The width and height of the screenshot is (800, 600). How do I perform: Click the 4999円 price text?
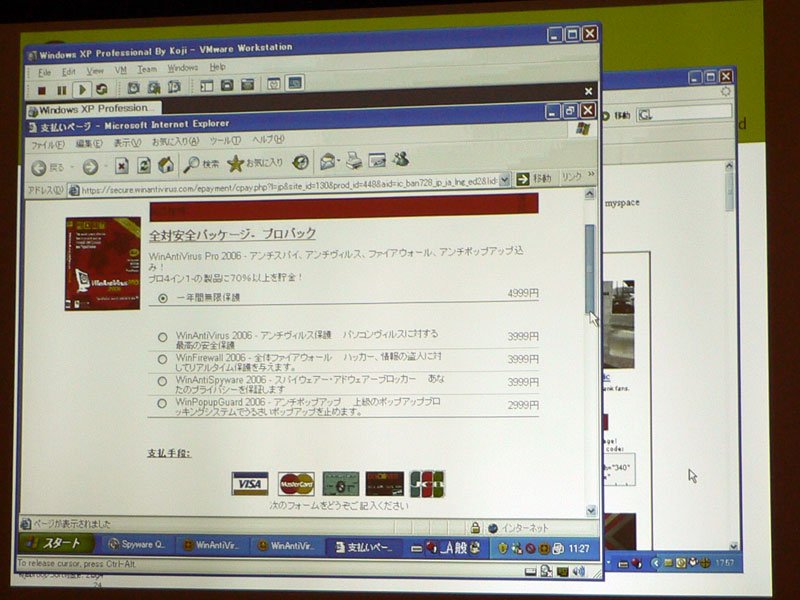coord(523,293)
